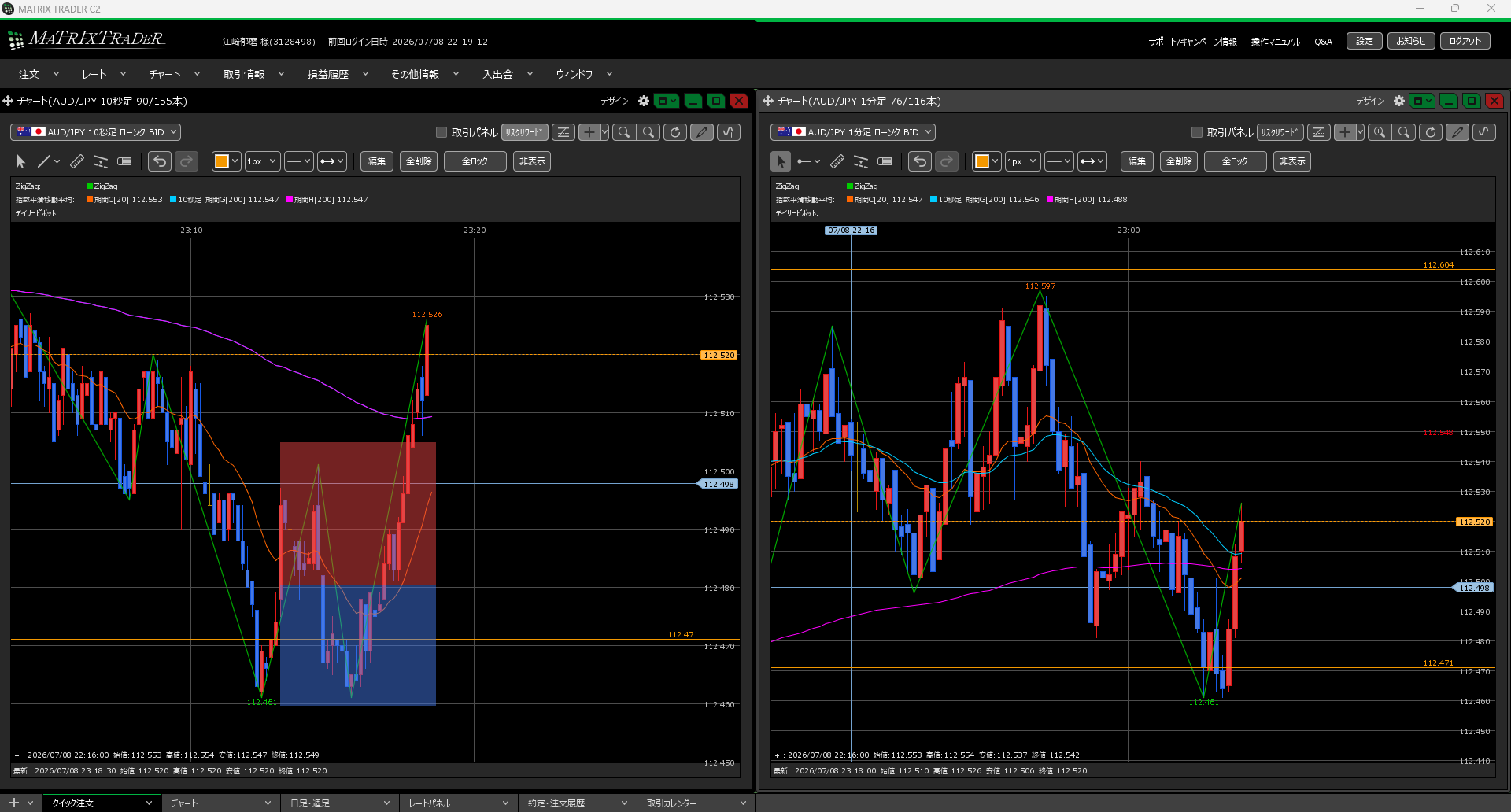Open line style dropdown in 10秒足 chart
Screen dimensions: 1511x812
click(299, 161)
